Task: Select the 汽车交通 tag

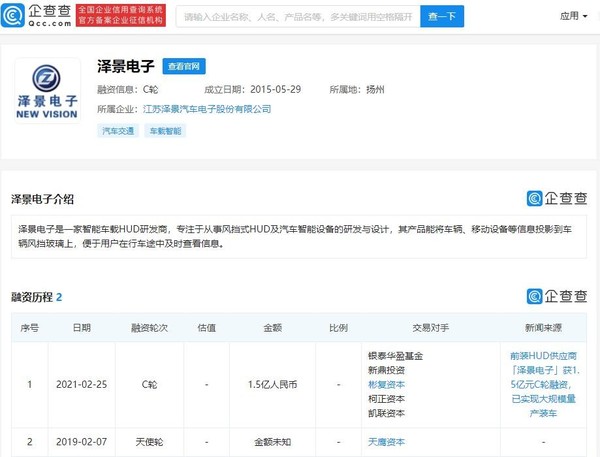Action: (x=118, y=131)
